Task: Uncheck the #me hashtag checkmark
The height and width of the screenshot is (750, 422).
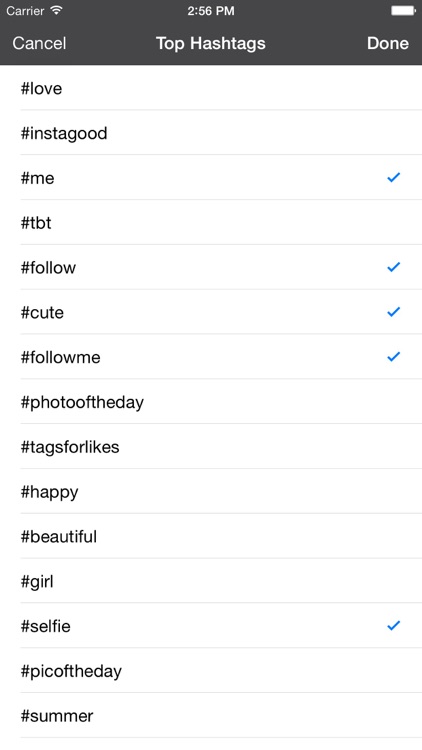Action: [393, 178]
